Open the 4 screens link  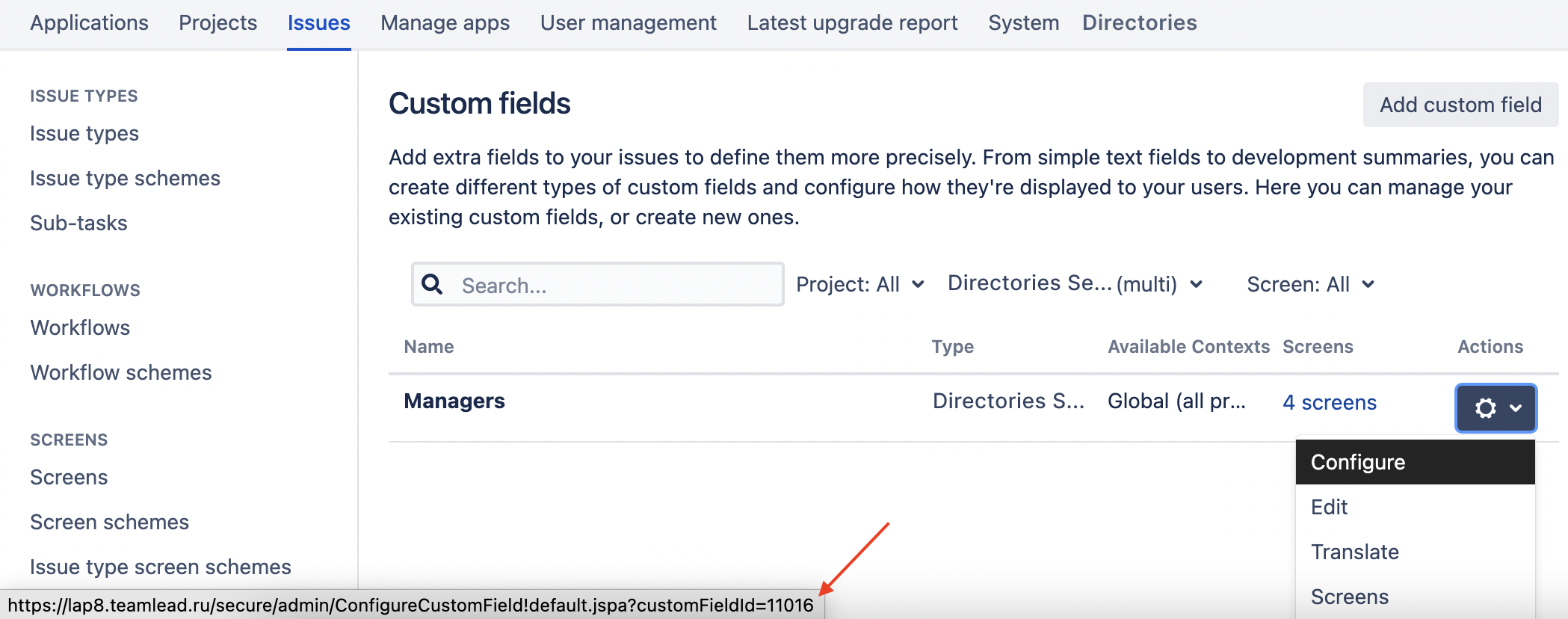click(x=1329, y=402)
